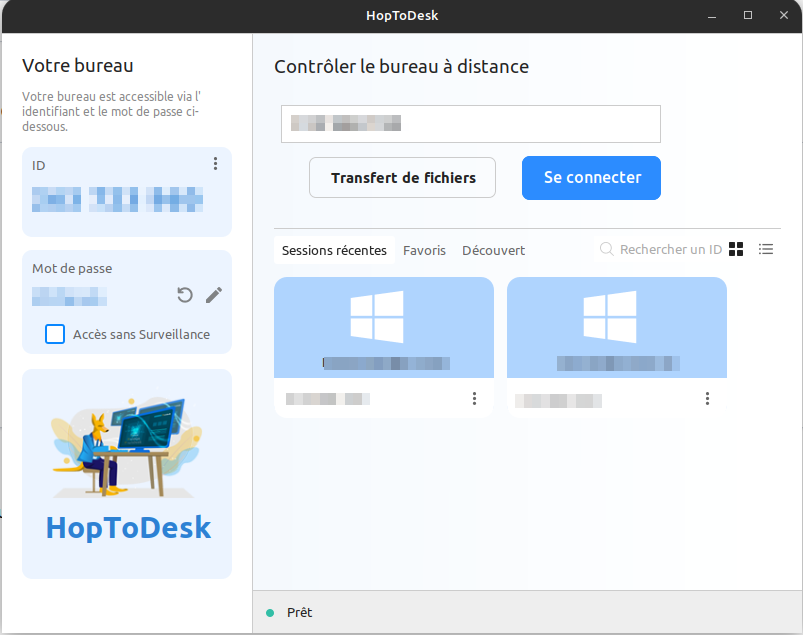
Task: Click the pencil icon to edit password
Action: (x=214, y=295)
